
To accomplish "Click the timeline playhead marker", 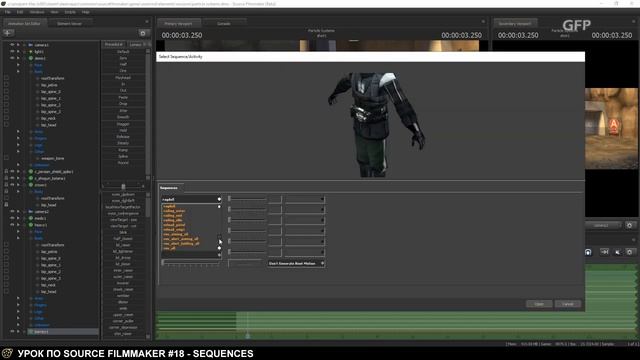I will 247,336.
